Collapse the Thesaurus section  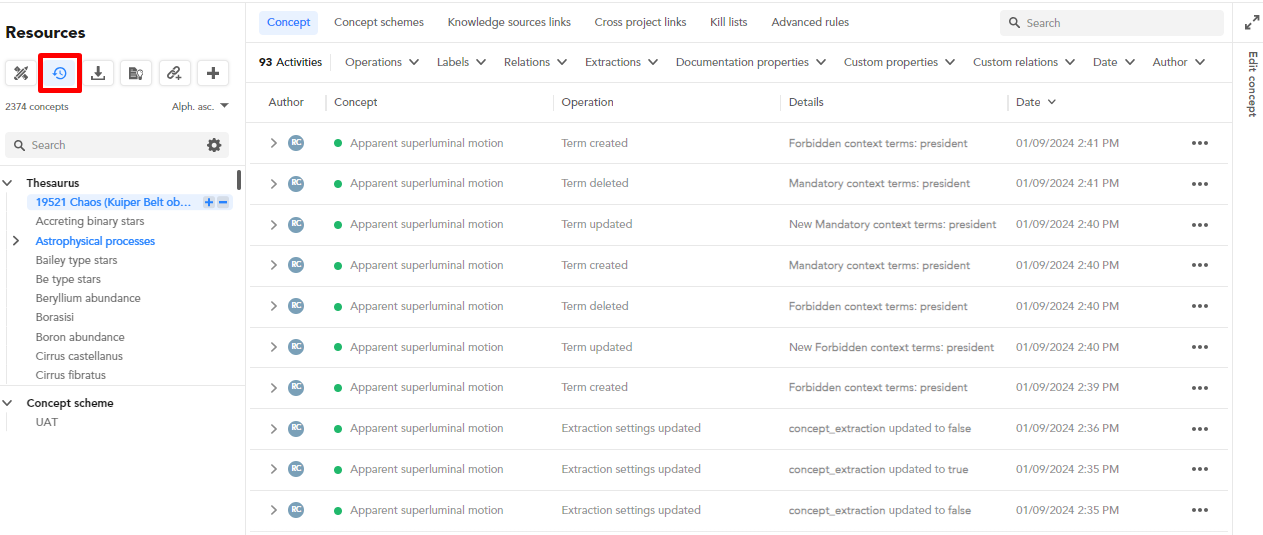coord(8,183)
